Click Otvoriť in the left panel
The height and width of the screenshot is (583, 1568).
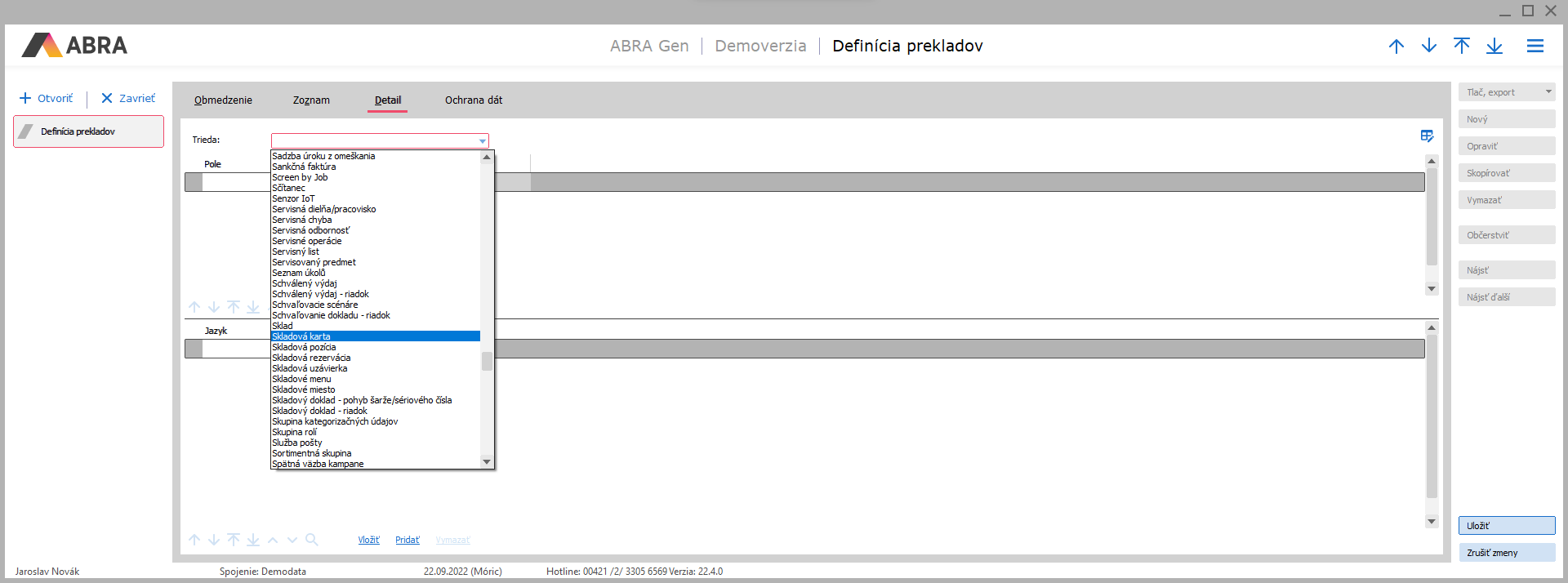point(47,99)
